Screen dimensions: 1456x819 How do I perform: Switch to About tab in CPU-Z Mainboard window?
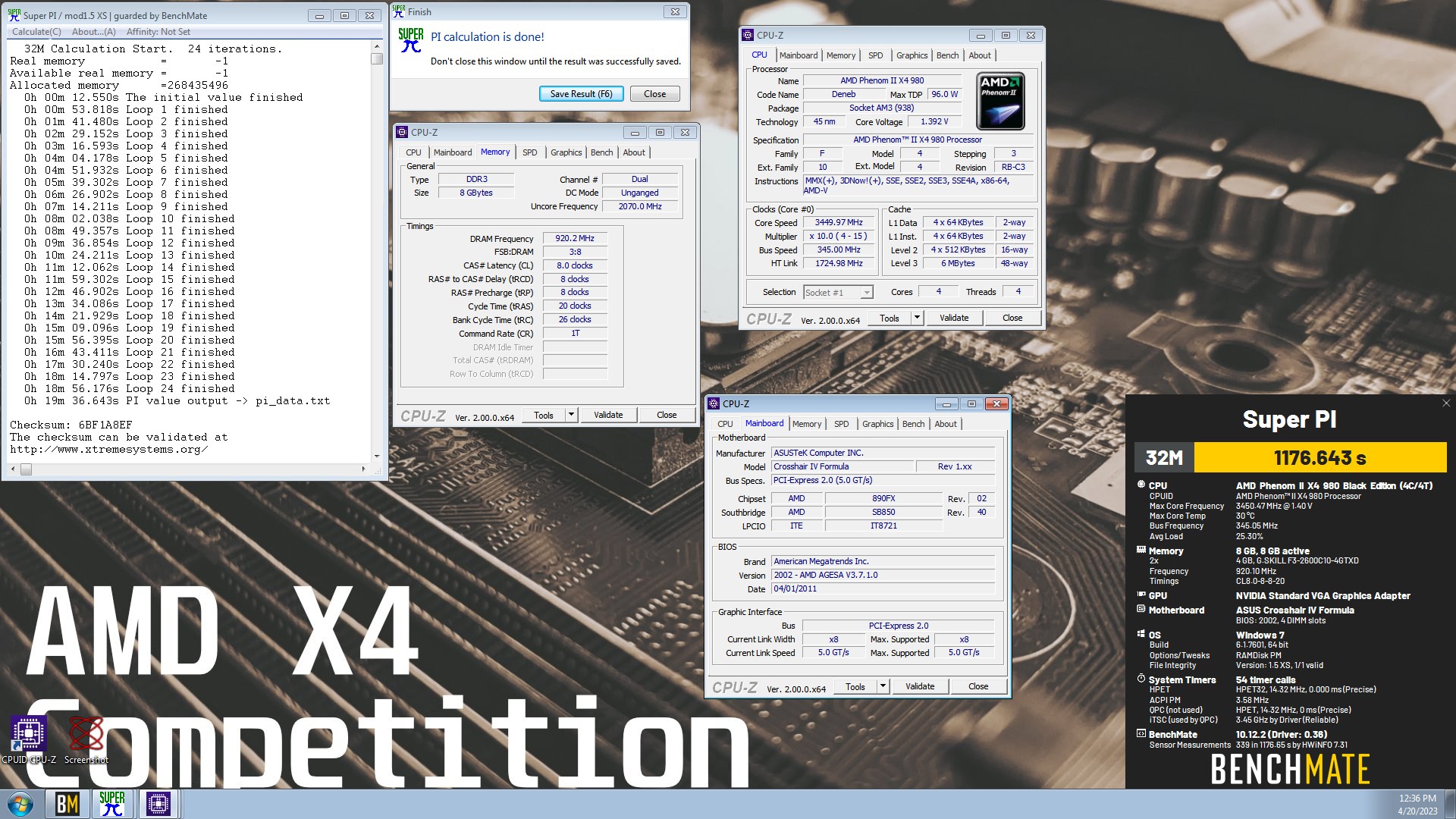click(945, 424)
